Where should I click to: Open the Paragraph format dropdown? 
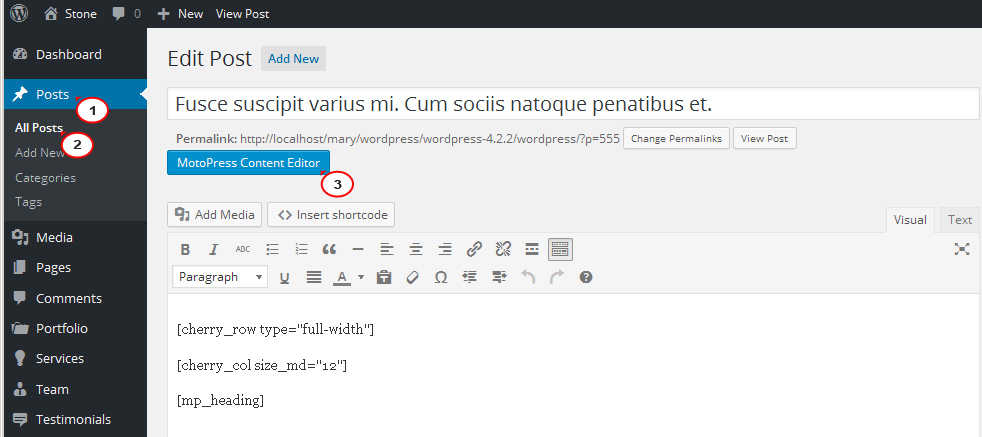click(220, 277)
